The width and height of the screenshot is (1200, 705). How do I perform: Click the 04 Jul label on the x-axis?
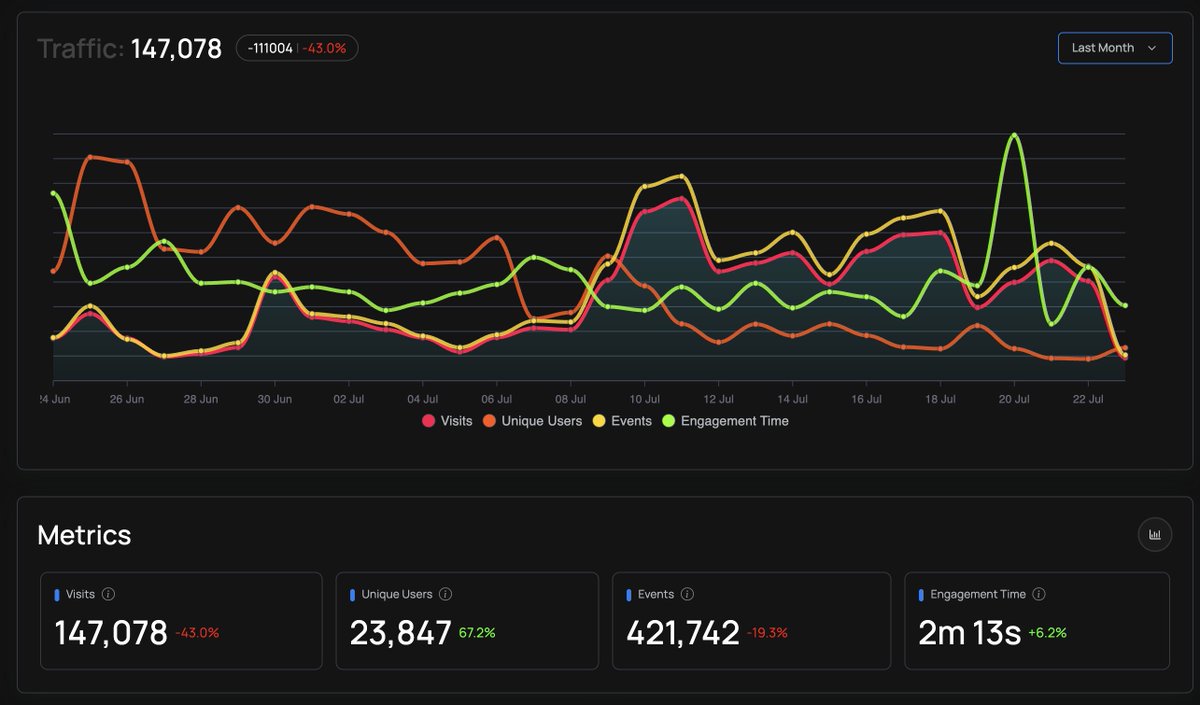pos(423,399)
